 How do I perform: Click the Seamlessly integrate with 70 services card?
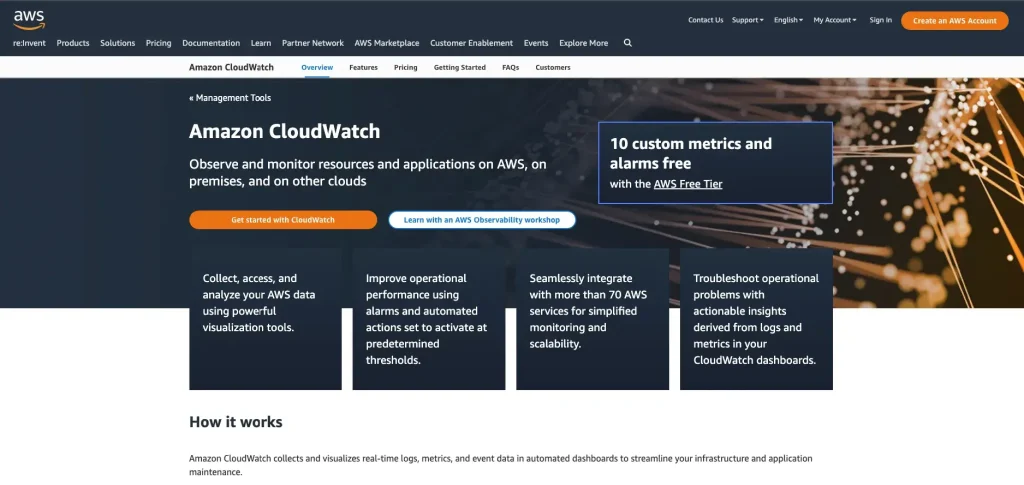coord(592,319)
